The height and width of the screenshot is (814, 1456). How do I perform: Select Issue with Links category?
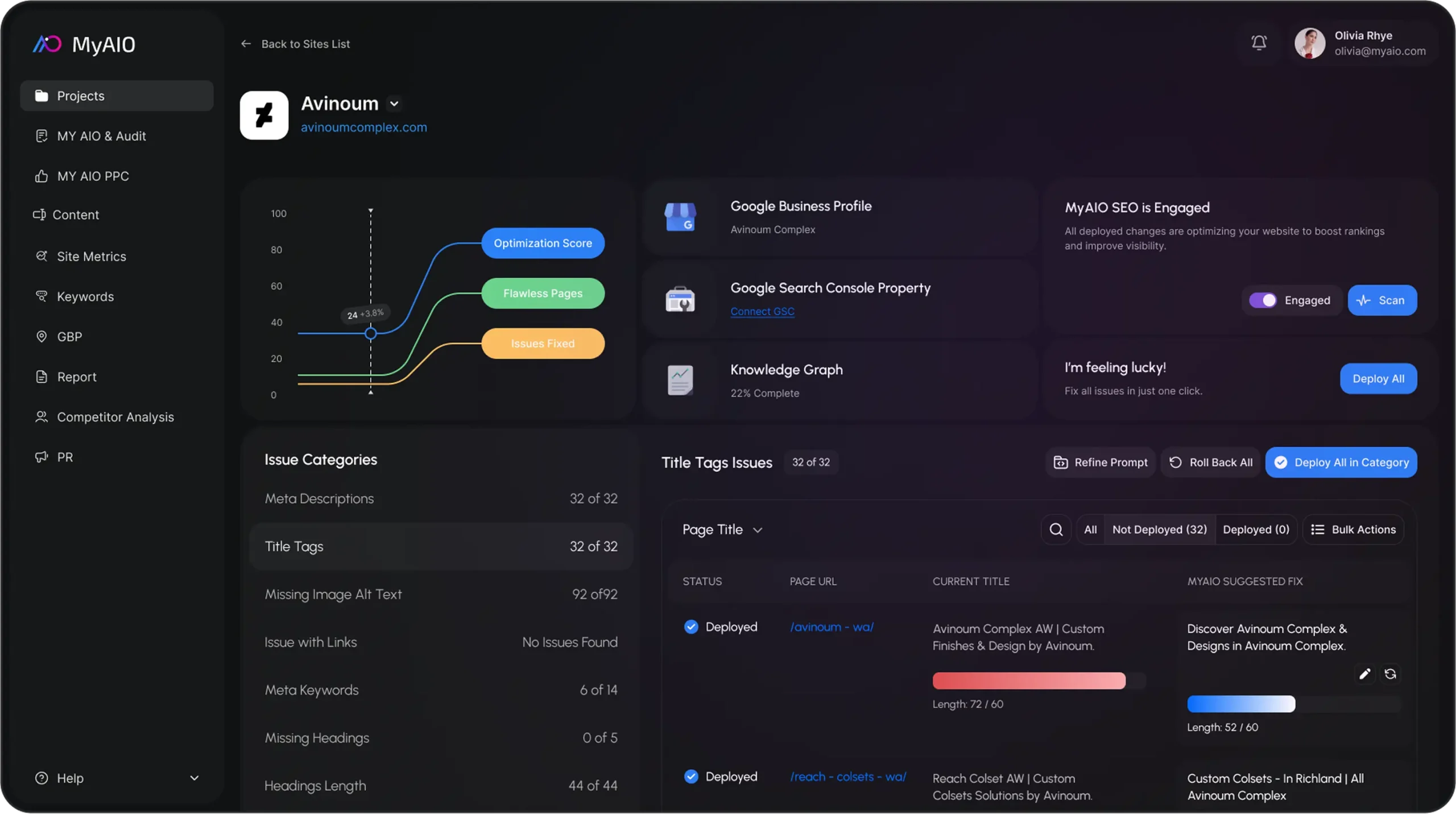[x=441, y=642]
